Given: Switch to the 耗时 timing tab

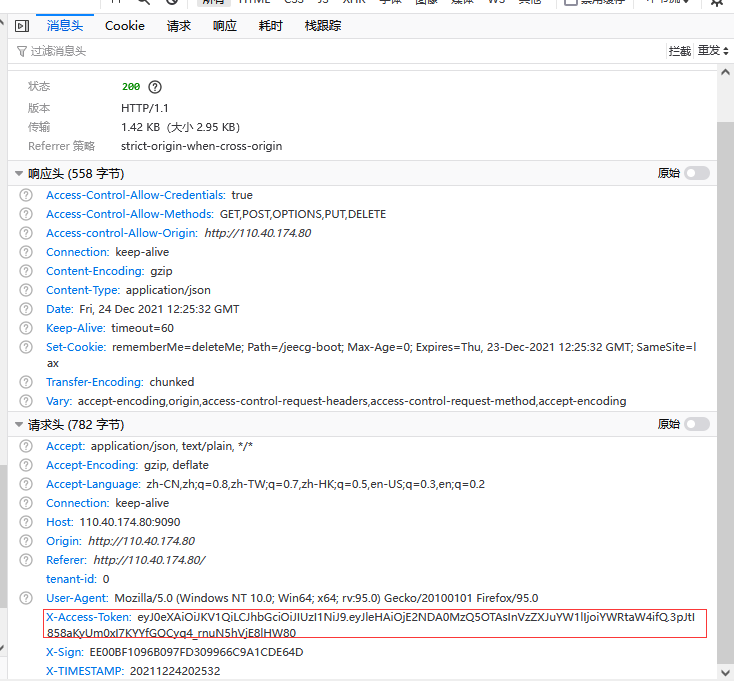Looking at the screenshot, I should click(x=271, y=26).
